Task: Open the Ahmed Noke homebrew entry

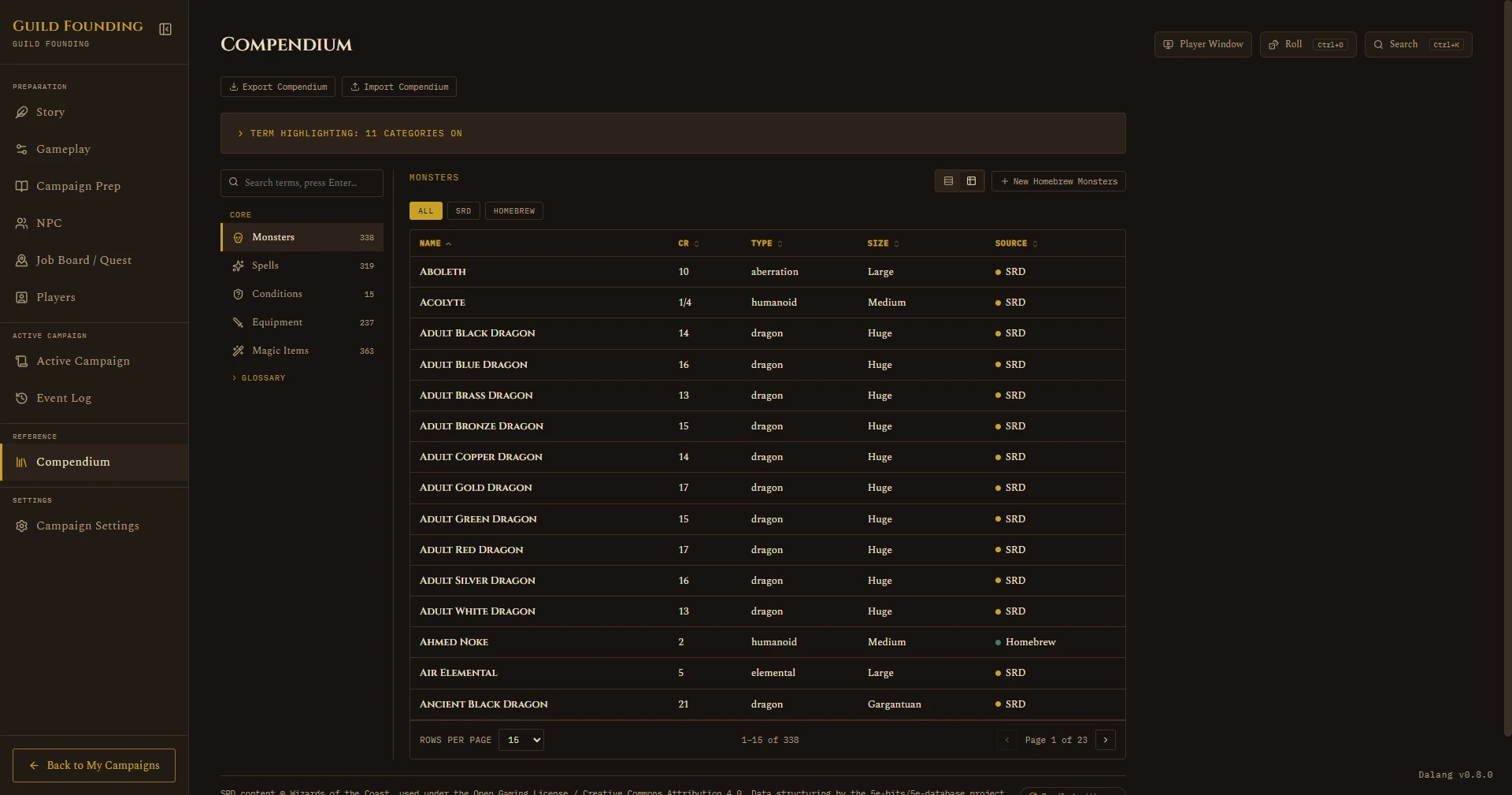Action: [768, 642]
